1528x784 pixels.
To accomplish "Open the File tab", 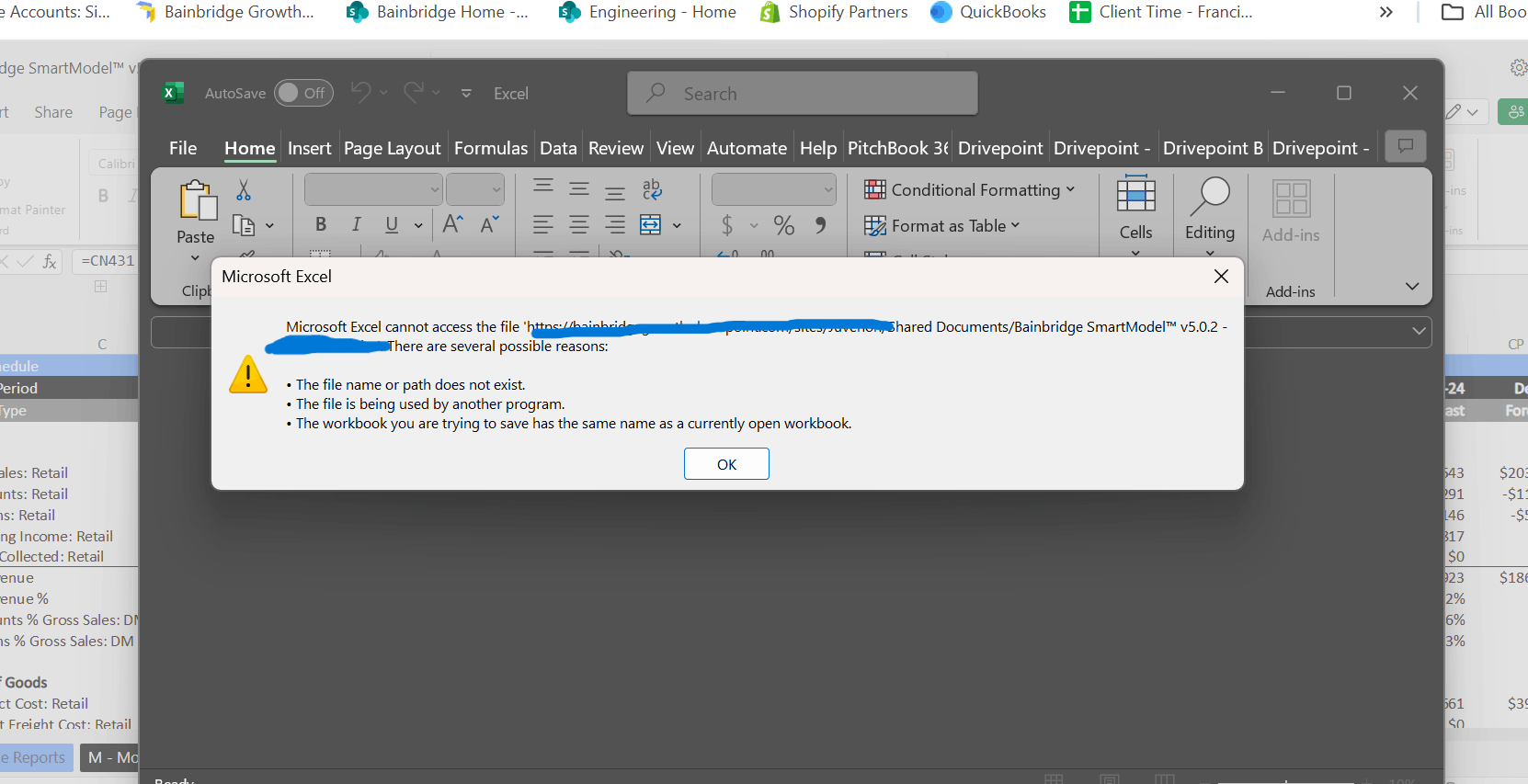I will pos(183,148).
